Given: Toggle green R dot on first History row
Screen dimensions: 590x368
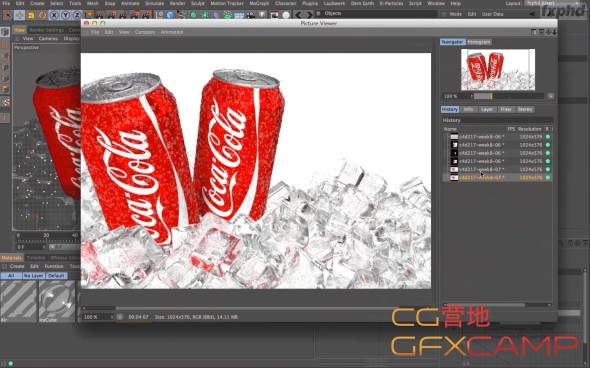Looking at the screenshot, I should coord(548,137).
